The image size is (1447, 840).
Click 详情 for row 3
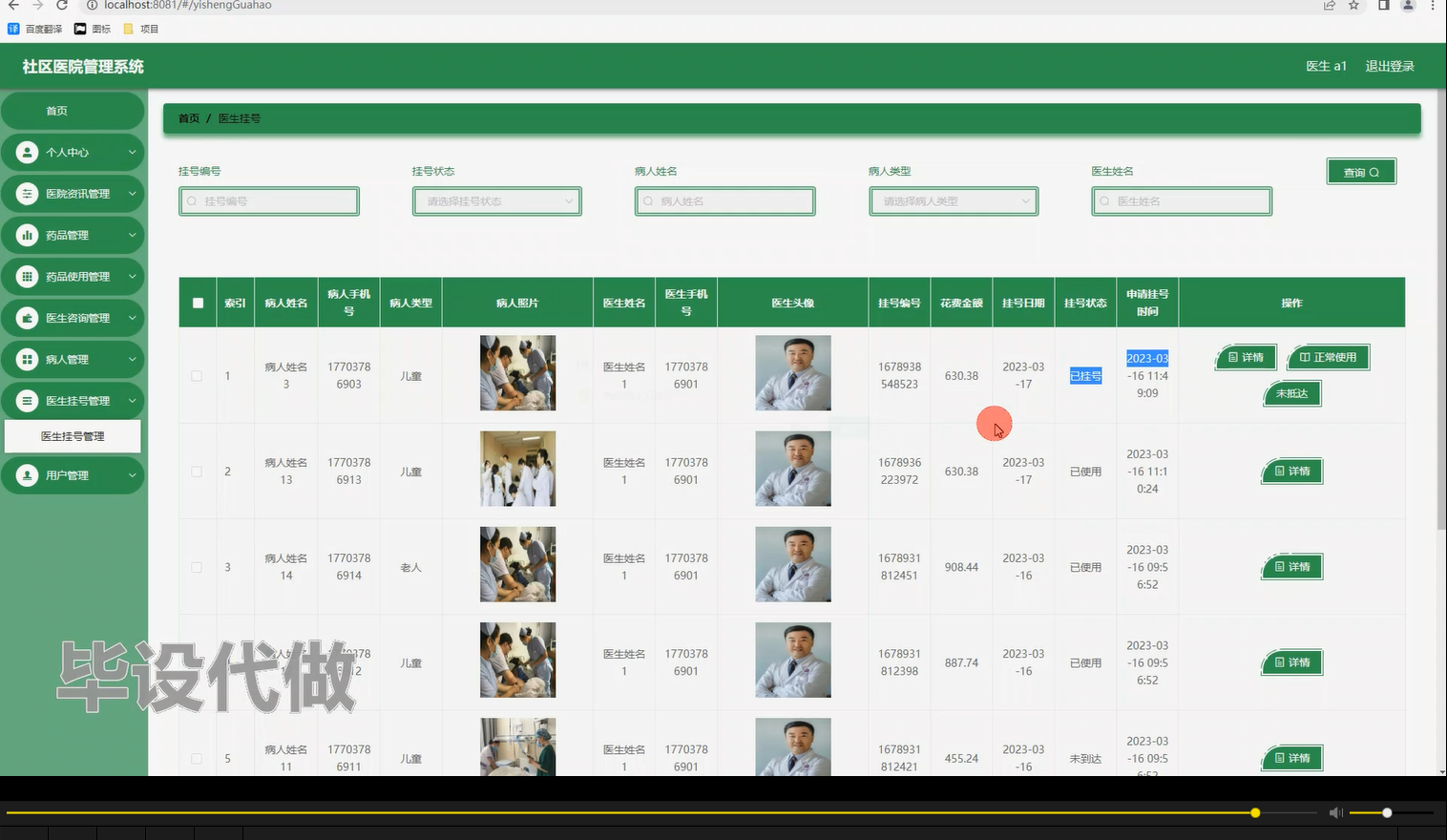click(1292, 567)
